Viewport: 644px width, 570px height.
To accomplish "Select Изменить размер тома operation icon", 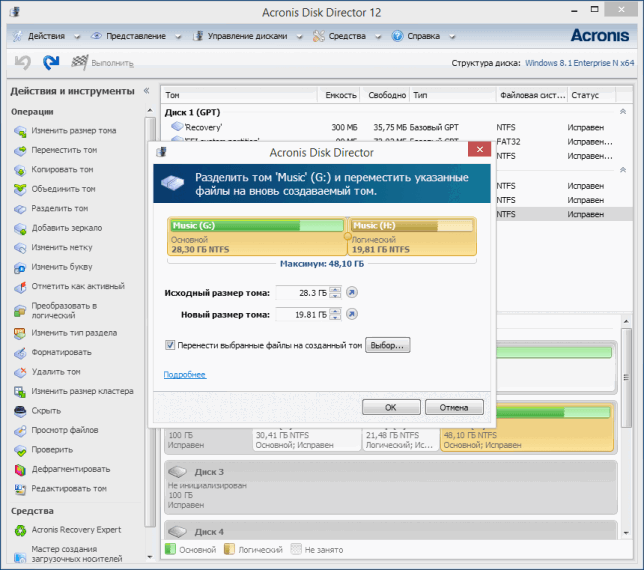I will click(20, 131).
